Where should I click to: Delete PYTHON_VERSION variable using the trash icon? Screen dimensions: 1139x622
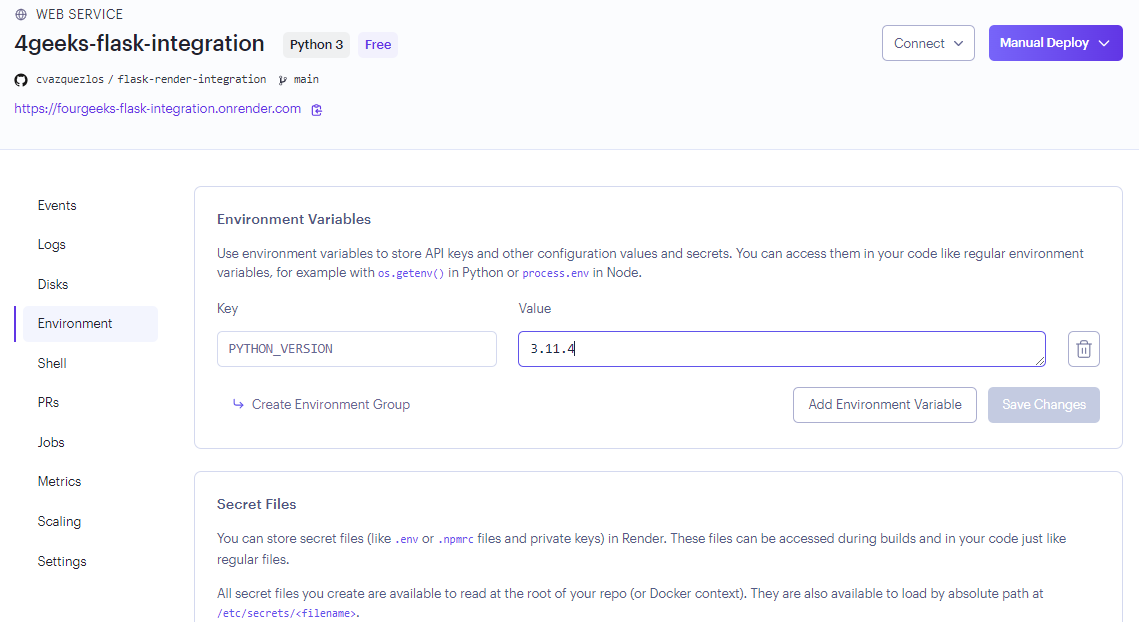click(1083, 349)
